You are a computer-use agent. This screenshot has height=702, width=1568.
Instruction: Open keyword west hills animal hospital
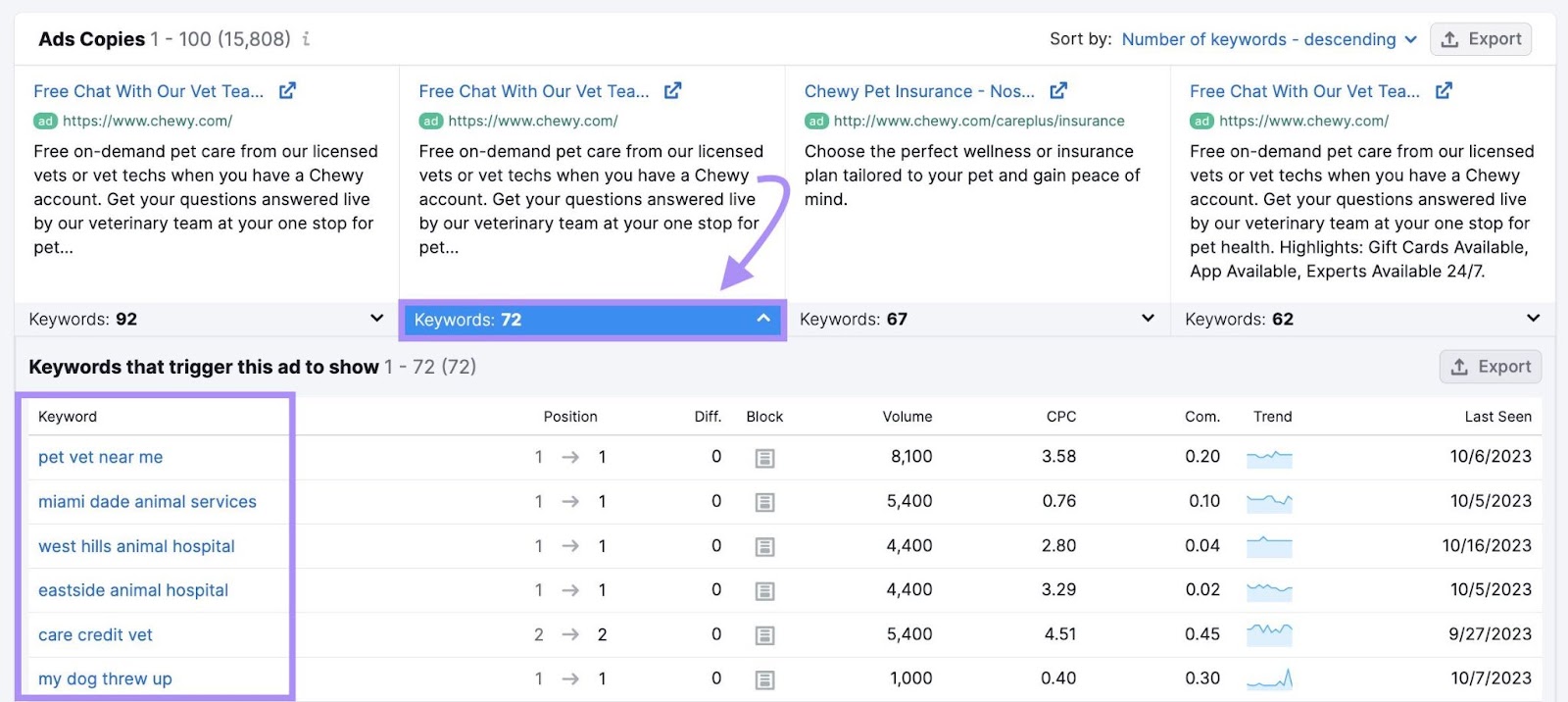tap(136, 546)
